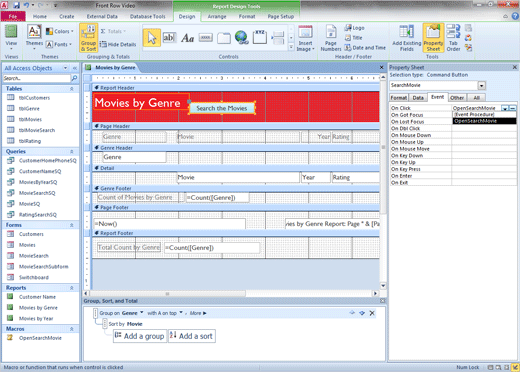Collapse the Macros group
This screenshot has height=372, width=520.
pyautogui.click(x=72, y=329)
